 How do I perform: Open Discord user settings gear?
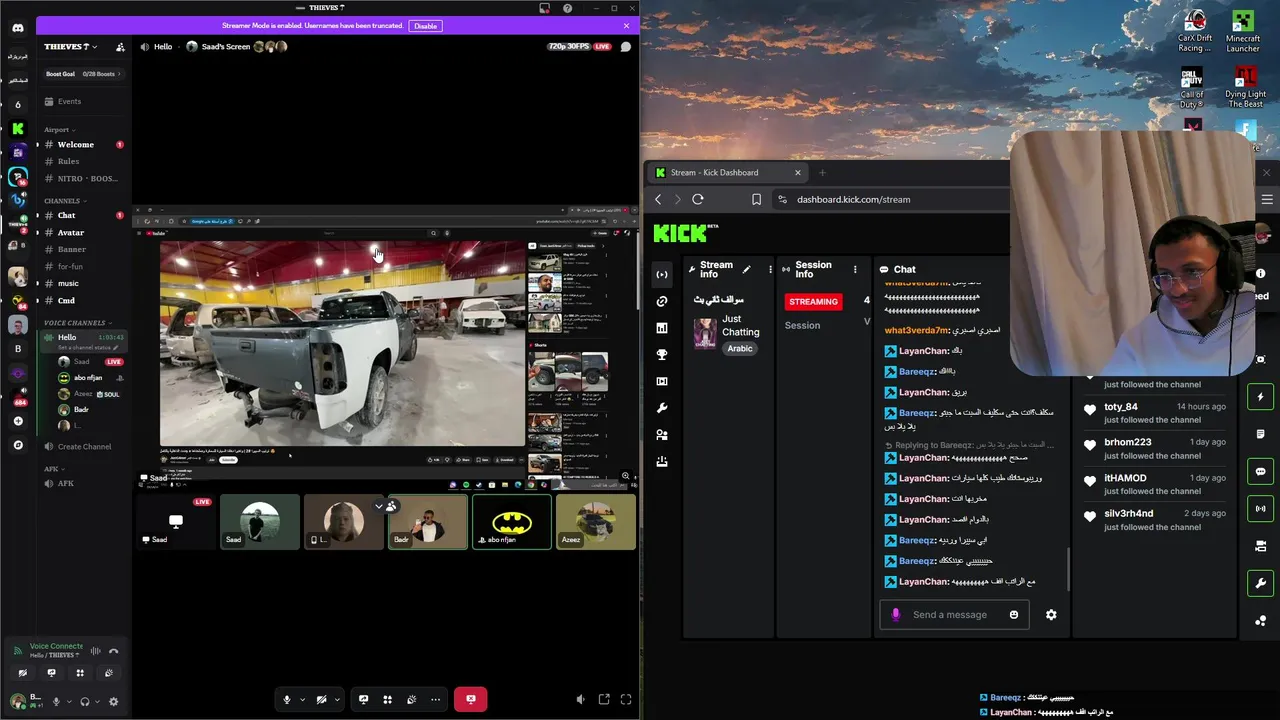[113, 702]
